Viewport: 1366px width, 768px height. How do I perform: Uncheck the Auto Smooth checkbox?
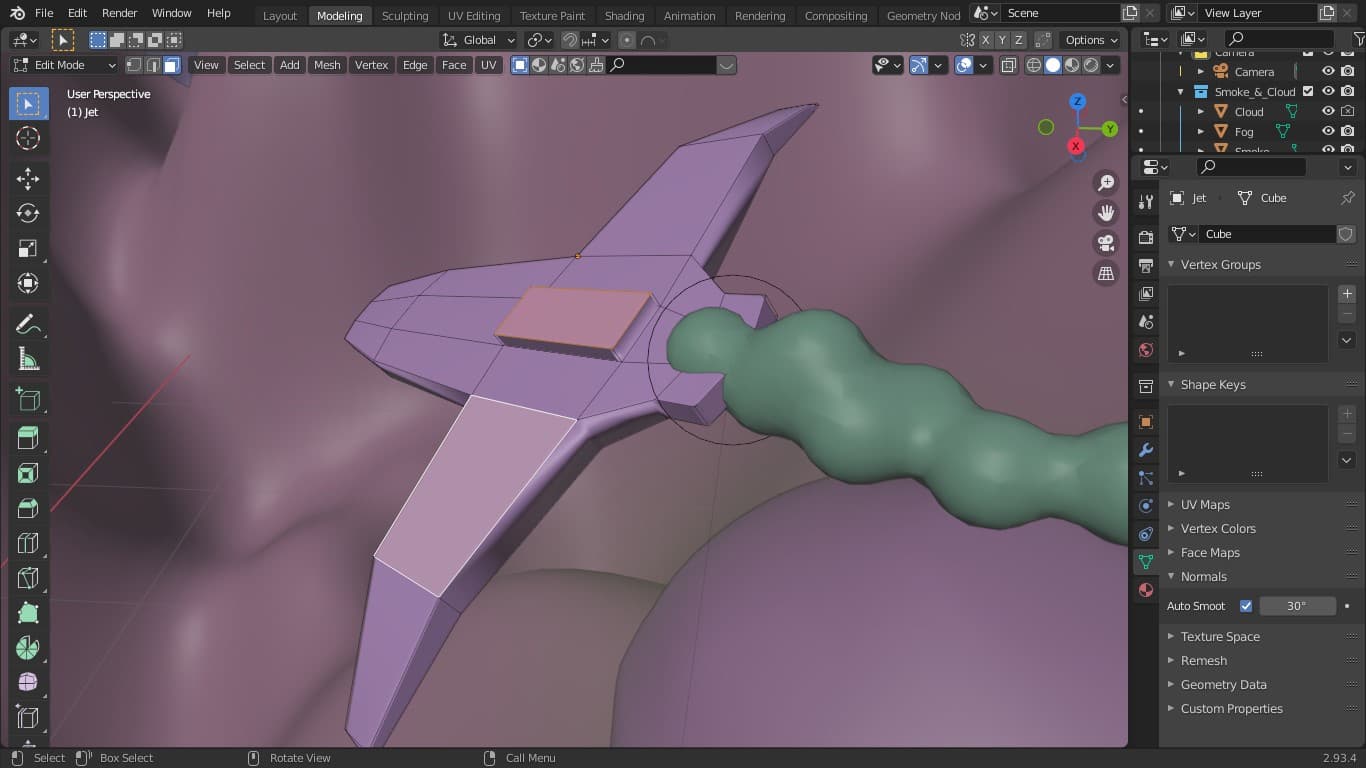coord(1246,606)
